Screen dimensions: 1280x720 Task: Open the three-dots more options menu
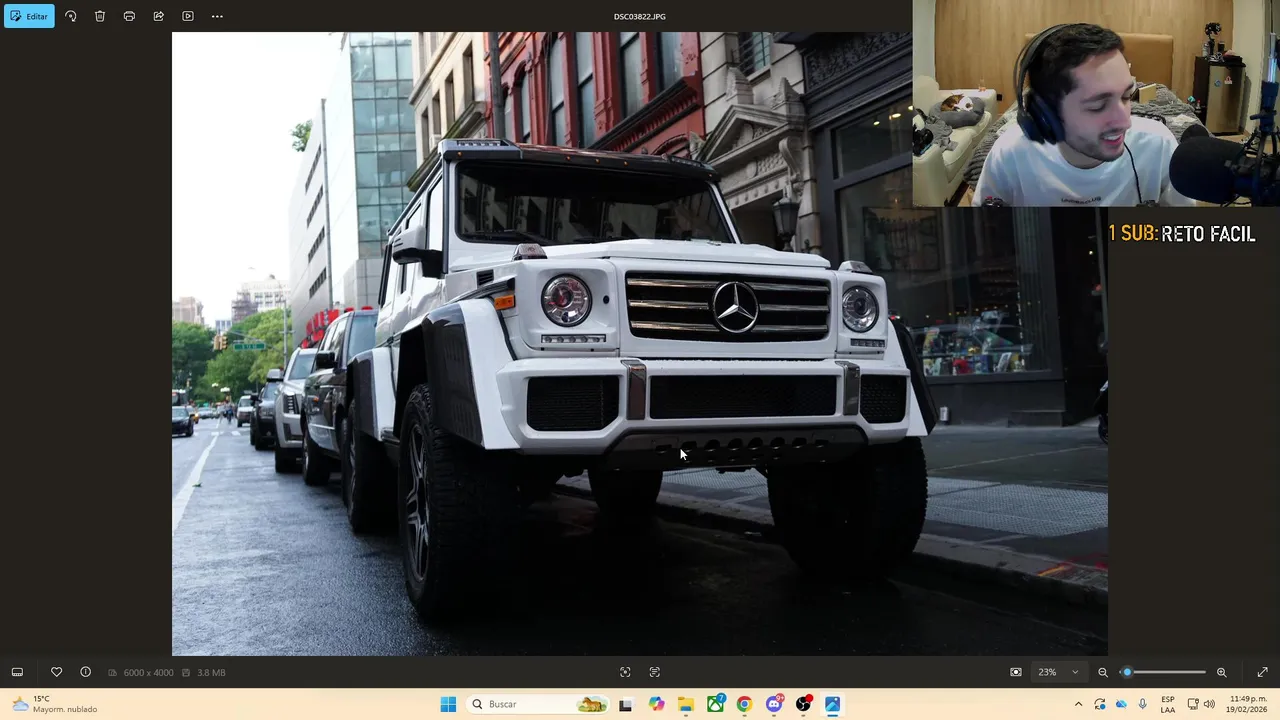[x=217, y=16]
